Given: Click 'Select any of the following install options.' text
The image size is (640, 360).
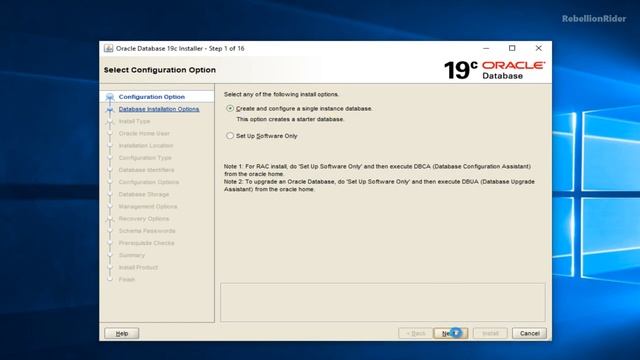Looking at the screenshot, I should 281,94.
